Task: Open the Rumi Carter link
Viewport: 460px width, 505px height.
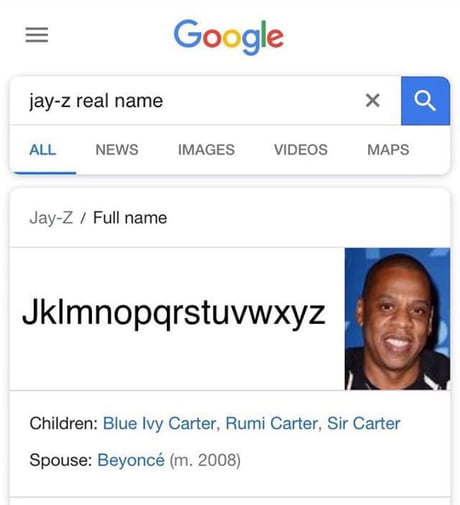Action: click(x=272, y=424)
